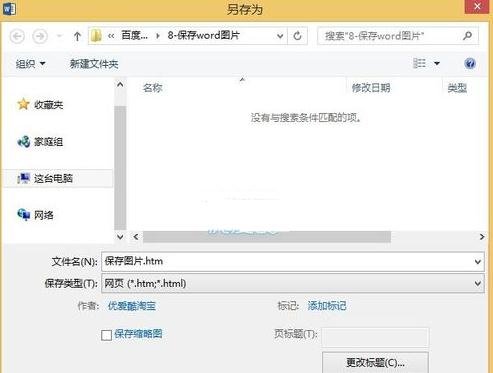
Task: Open the 百度... breadcrumb segment
Action: pyautogui.click(x=134, y=35)
